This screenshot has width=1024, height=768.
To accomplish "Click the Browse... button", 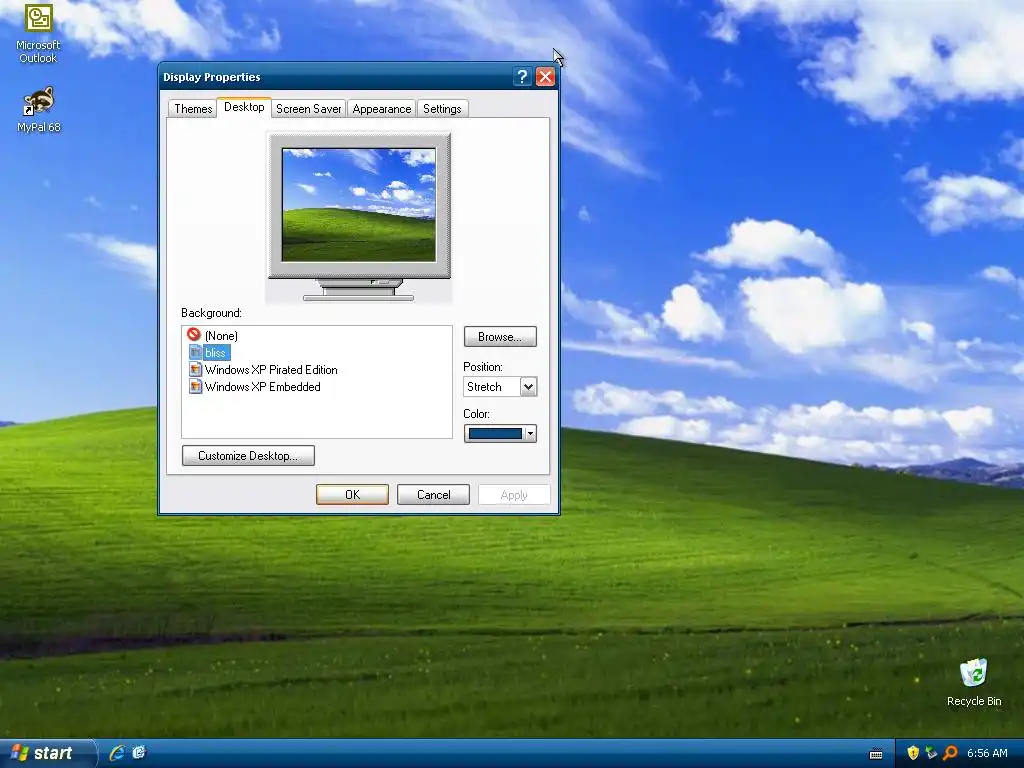I will click(500, 337).
